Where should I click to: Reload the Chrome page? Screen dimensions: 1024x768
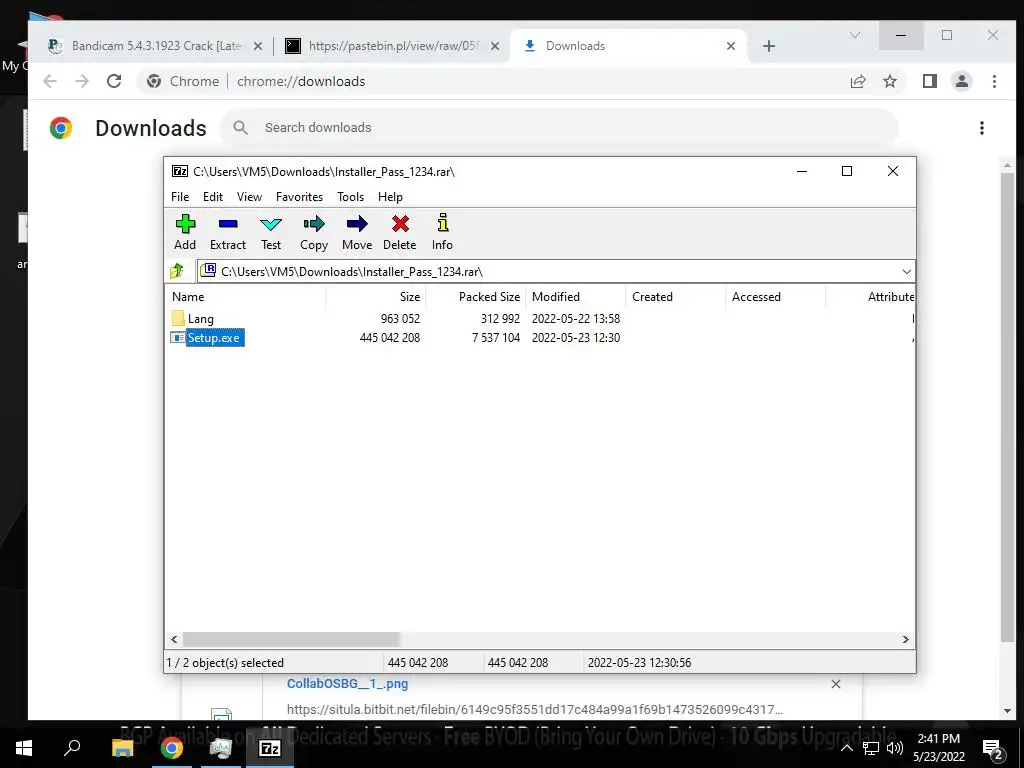pos(114,81)
